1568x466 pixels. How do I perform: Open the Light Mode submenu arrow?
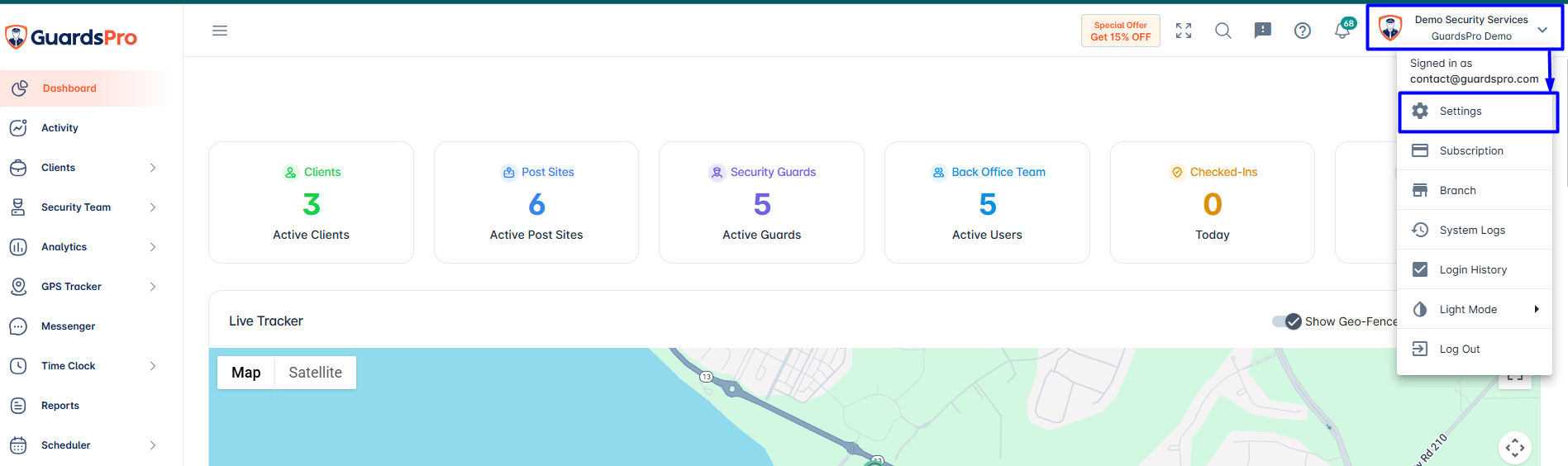(1537, 309)
